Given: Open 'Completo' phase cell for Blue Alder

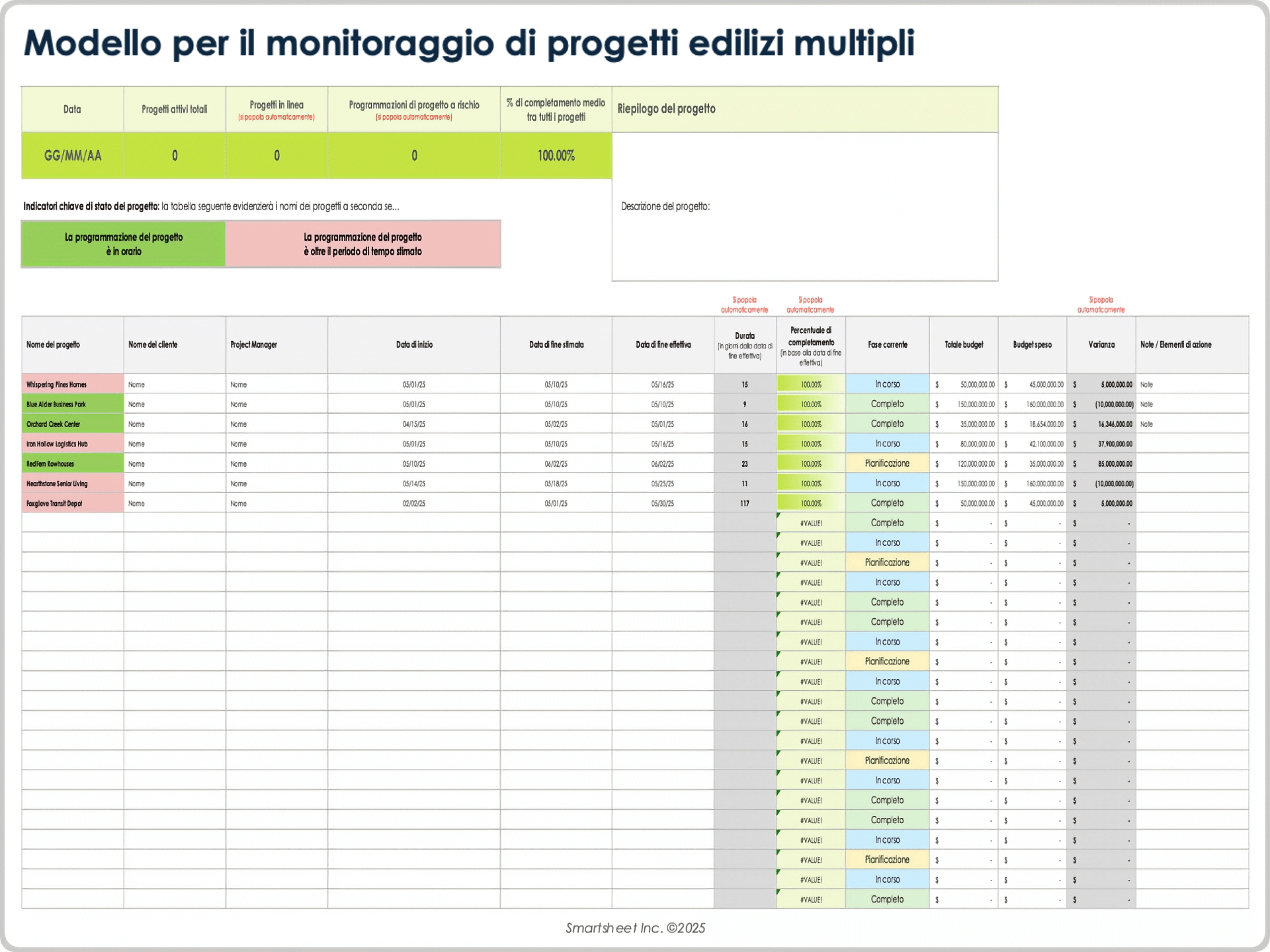Looking at the screenshot, I should [888, 404].
